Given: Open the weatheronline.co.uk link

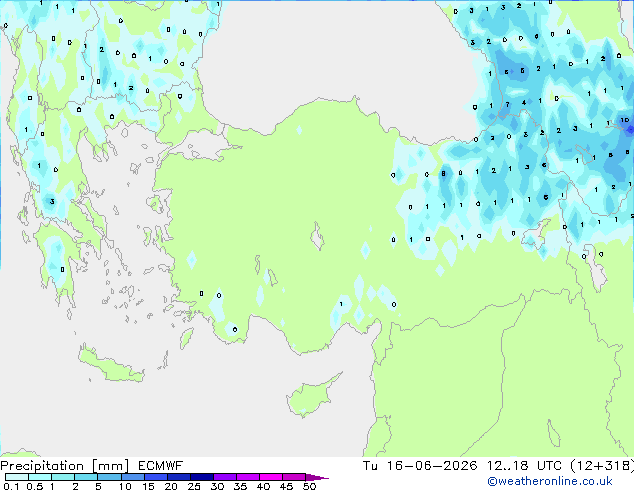Looking at the screenshot, I should (x=549, y=481).
